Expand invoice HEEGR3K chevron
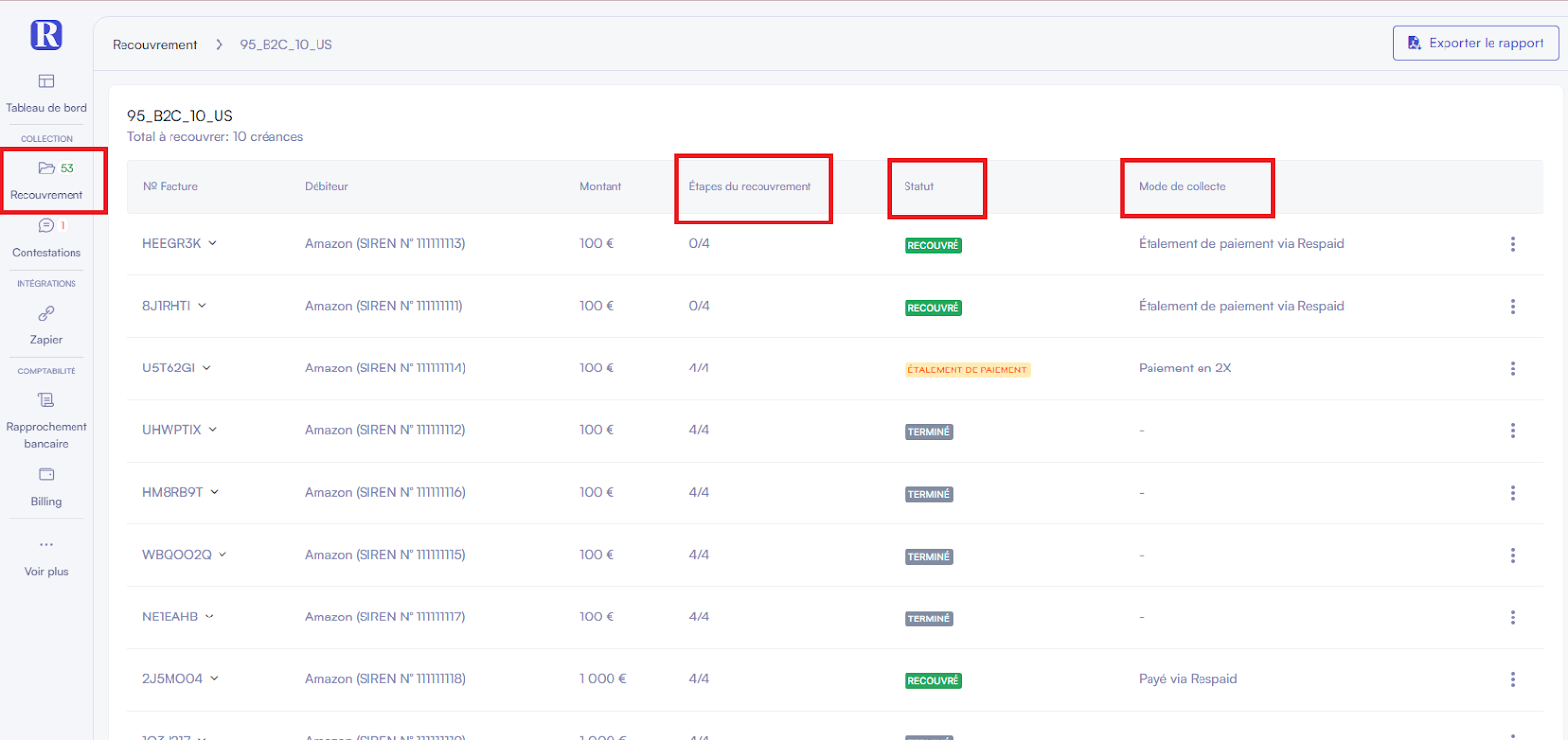This screenshot has height=740, width=1568. [x=212, y=243]
